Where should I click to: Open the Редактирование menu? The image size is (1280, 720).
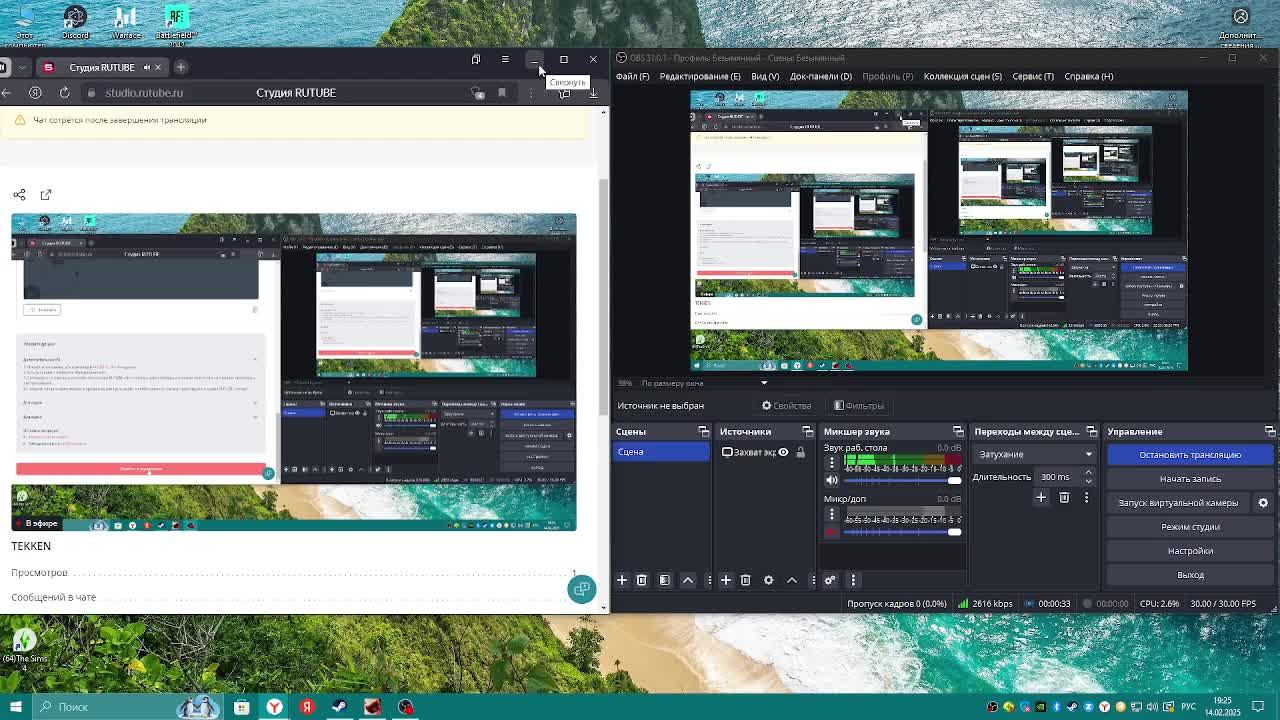pos(700,76)
